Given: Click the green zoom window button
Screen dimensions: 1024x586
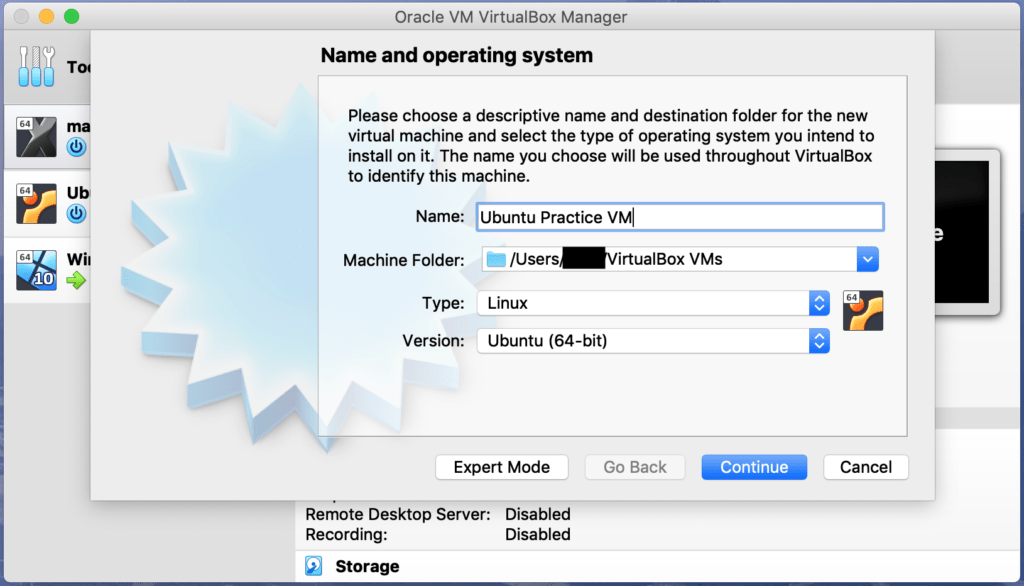Looking at the screenshot, I should [71, 16].
